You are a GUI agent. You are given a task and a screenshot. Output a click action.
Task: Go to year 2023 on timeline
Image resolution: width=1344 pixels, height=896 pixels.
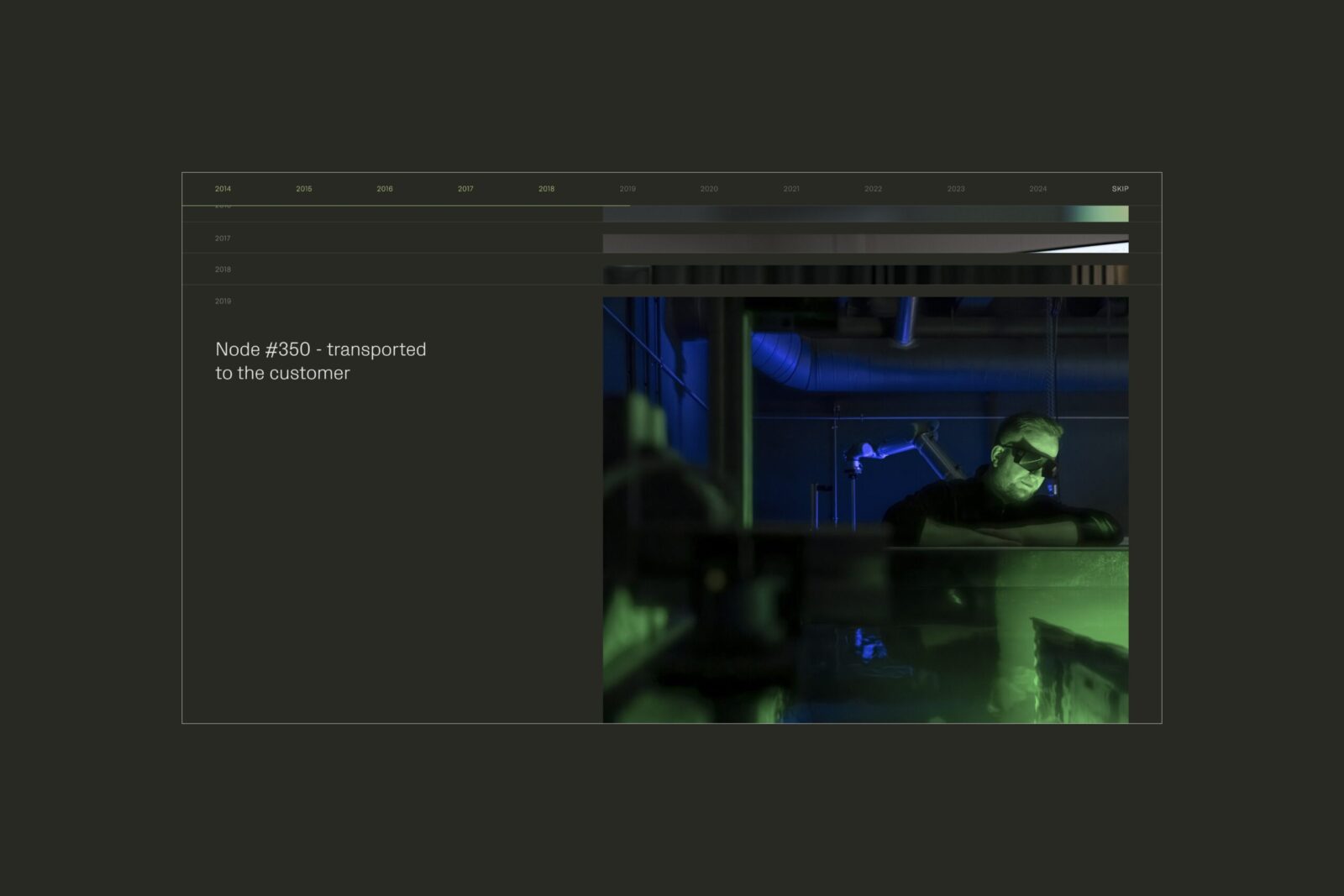click(956, 189)
